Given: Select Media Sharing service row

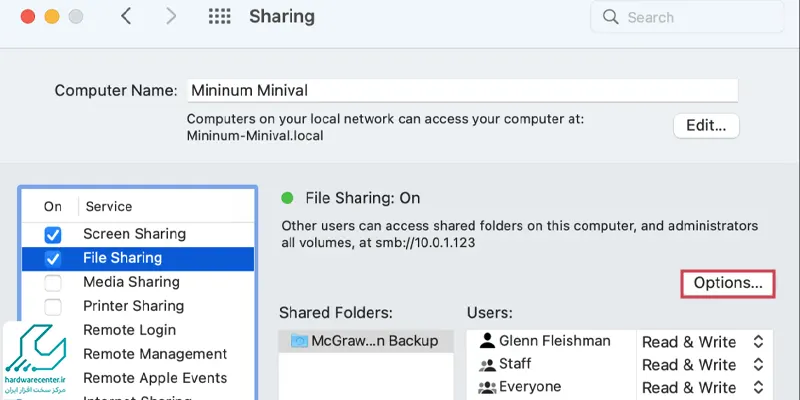Looking at the screenshot, I should (x=138, y=282).
